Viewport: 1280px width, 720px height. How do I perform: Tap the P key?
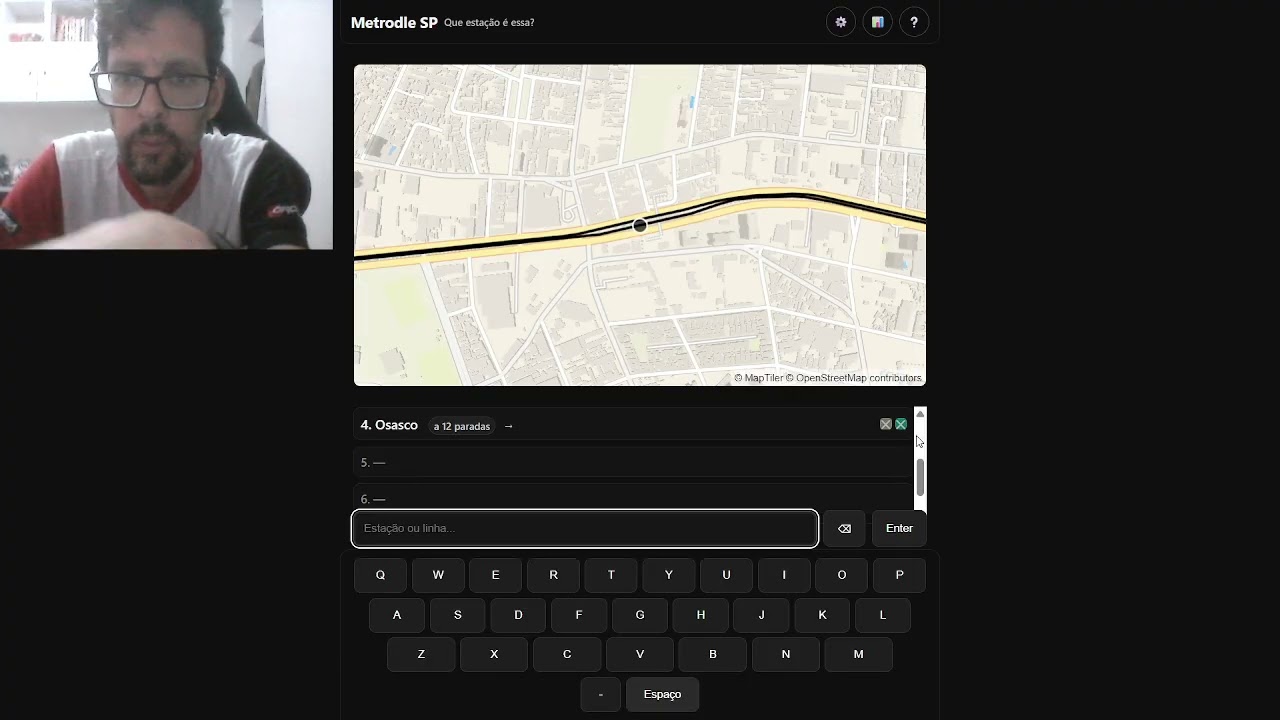pos(899,575)
